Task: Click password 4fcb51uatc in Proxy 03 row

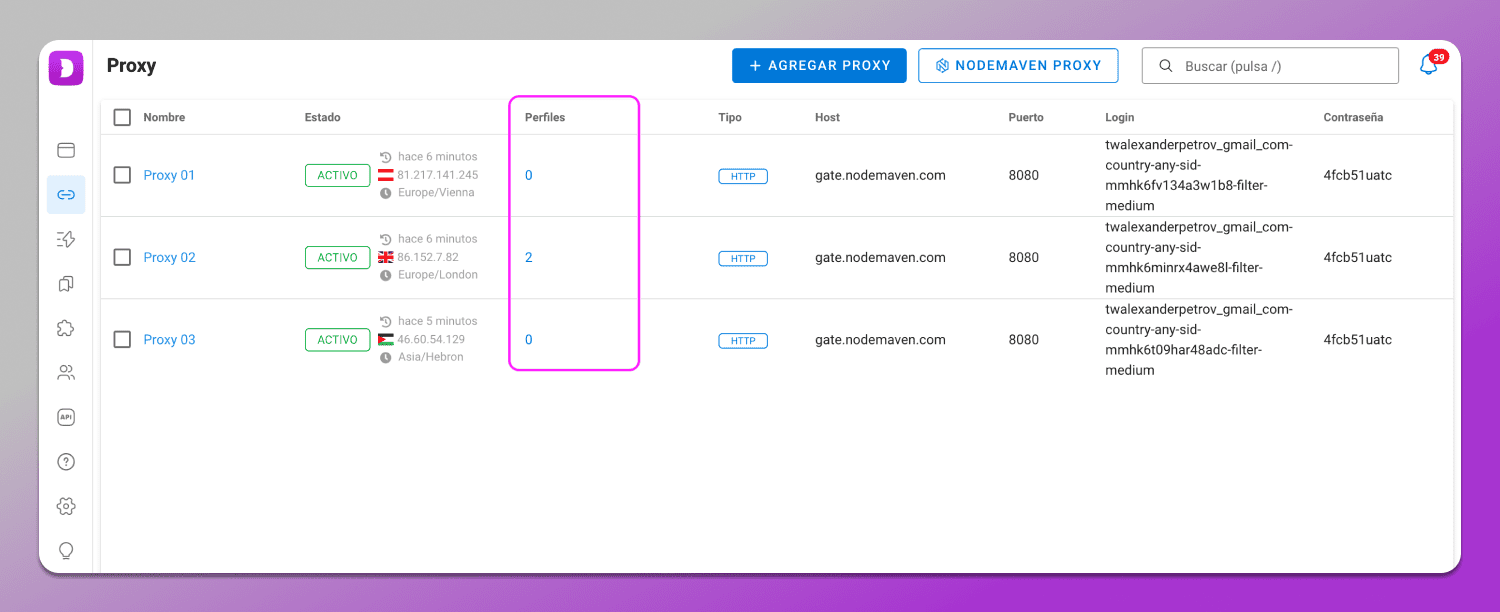Action: tap(1357, 339)
